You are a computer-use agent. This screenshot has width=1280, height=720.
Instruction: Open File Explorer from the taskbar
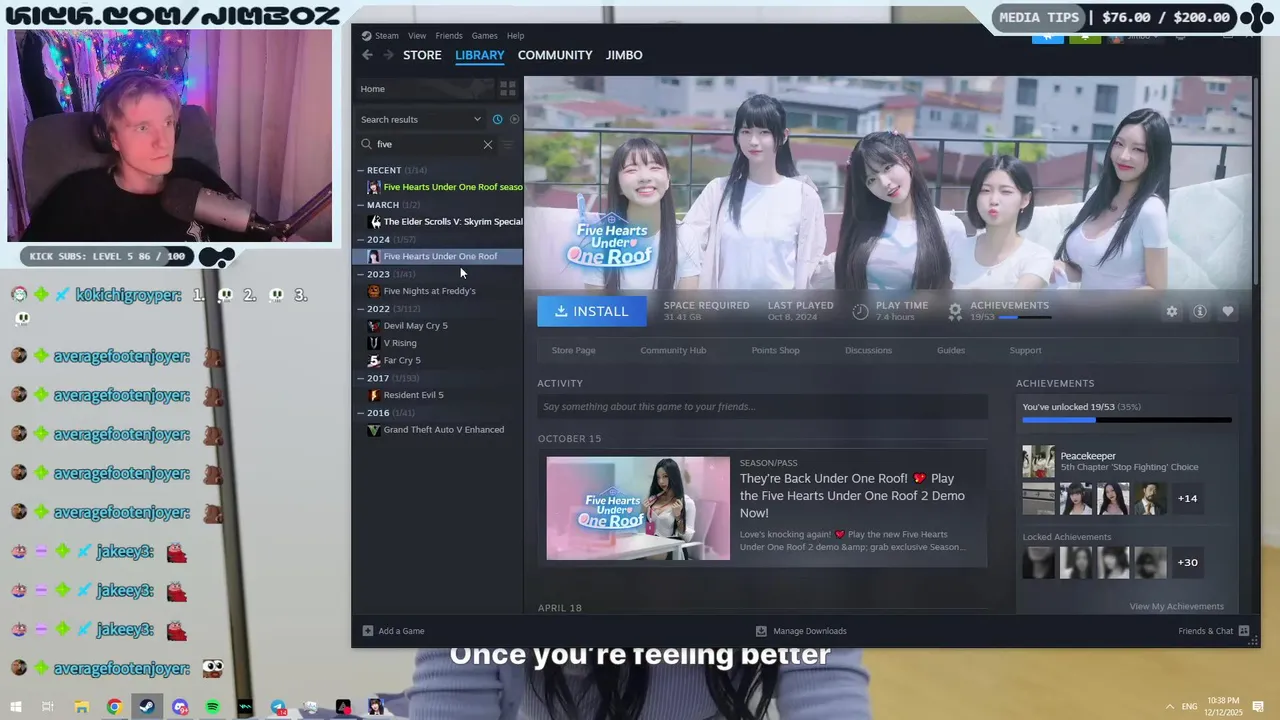tap(81, 707)
